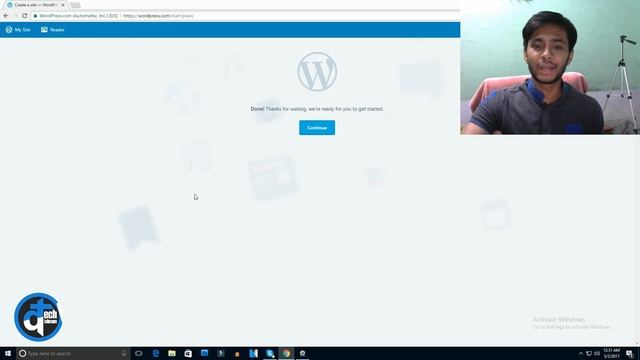Close the 'Create a site' browser tab
Viewport: 640px width, 360px height.
(63, 5)
